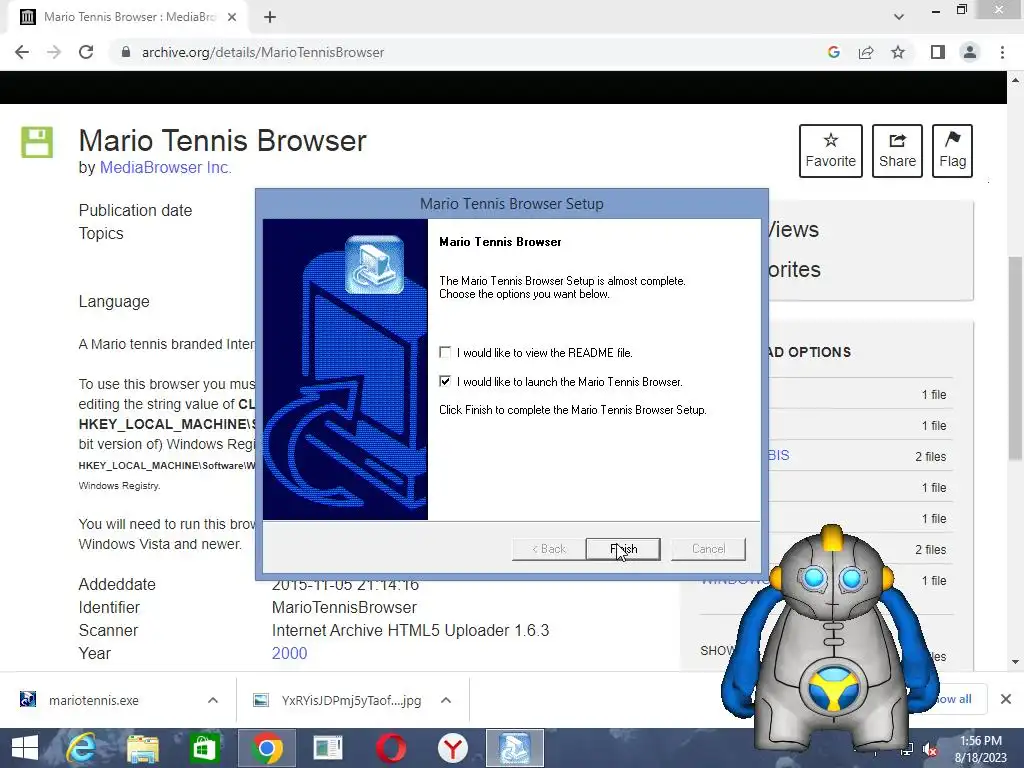Open the MediaBrowser Inc. creator link
This screenshot has height=768, width=1024.
pyautogui.click(x=165, y=168)
